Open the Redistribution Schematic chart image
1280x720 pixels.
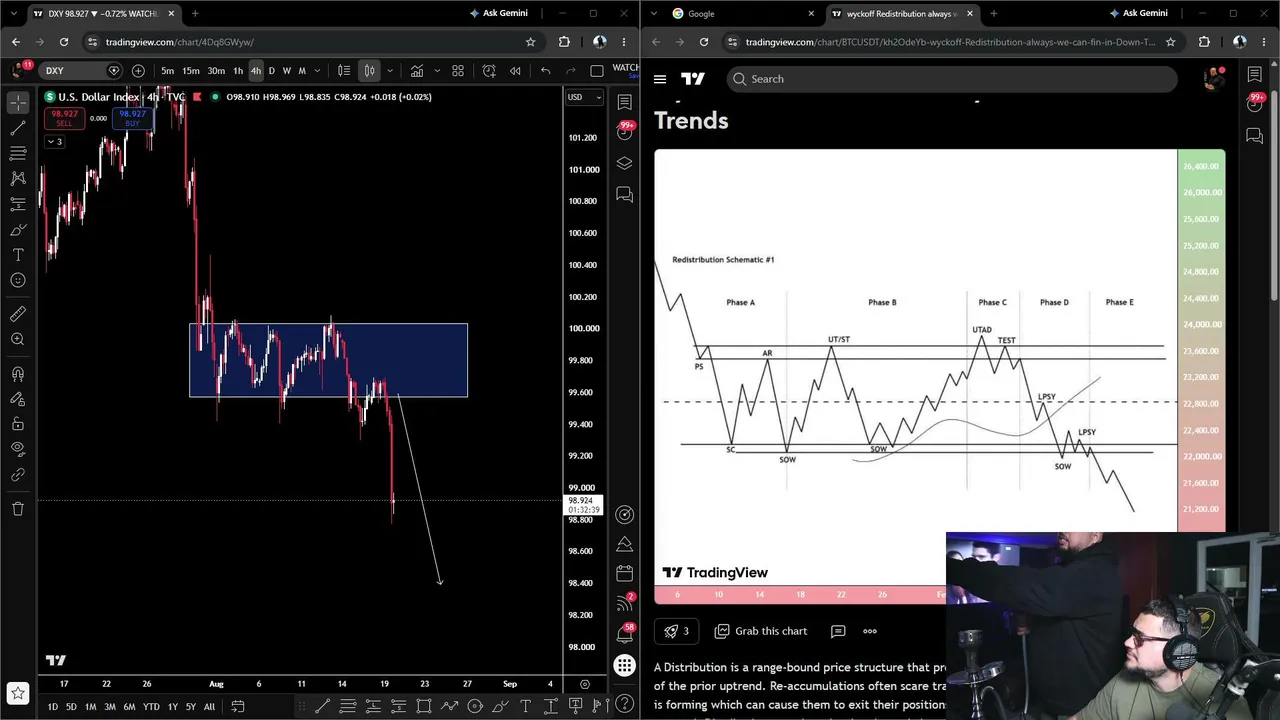point(940,377)
